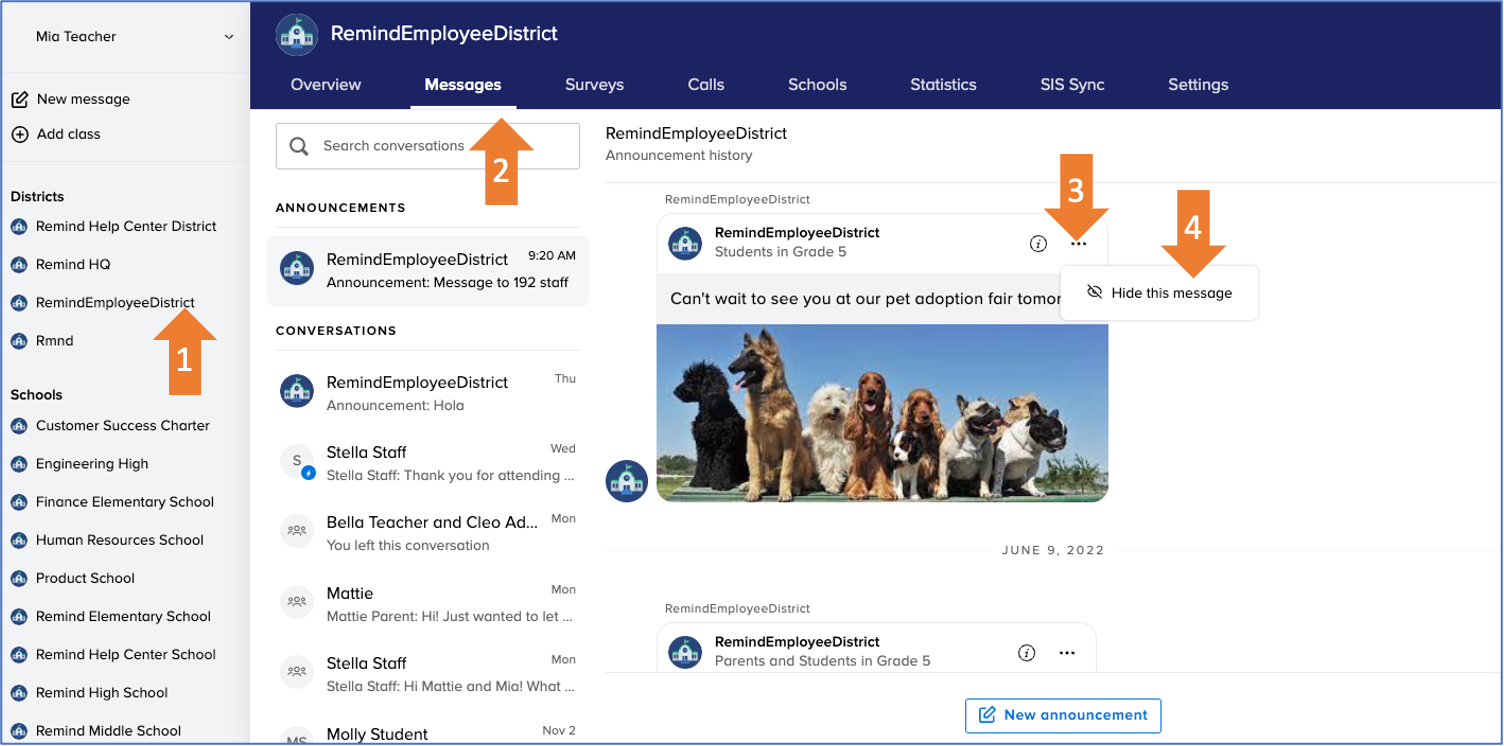
Task: Open three-dot menu on Parents and Students message
Action: (x=1067, y=653)
